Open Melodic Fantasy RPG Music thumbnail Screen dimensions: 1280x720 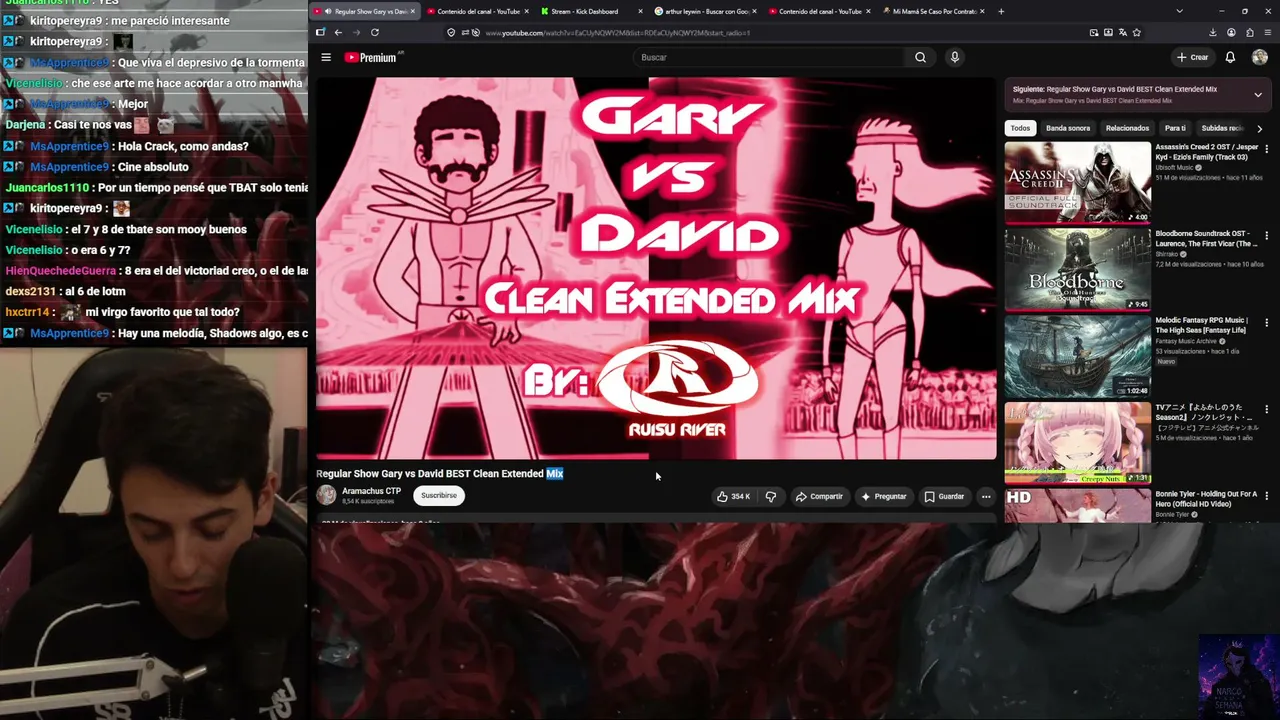(1078, 356)
